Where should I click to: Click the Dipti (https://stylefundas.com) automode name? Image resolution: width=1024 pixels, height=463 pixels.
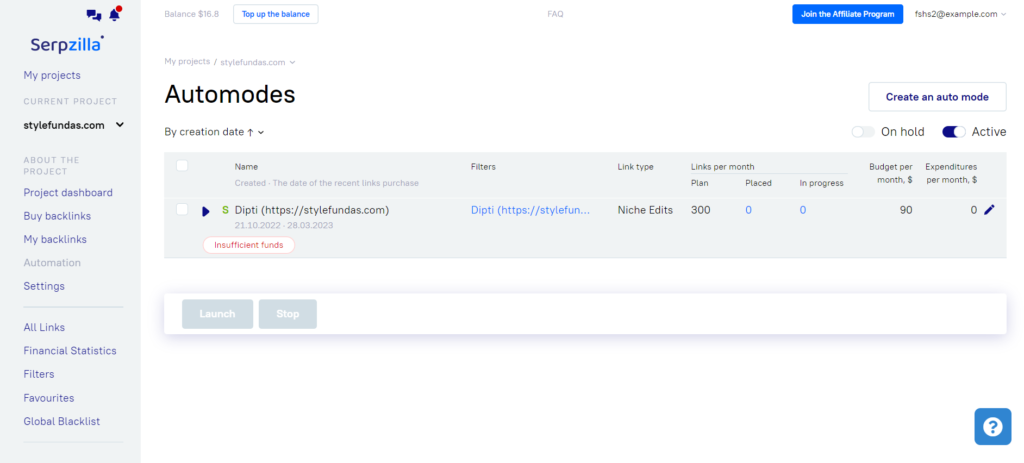click(312, 210)
